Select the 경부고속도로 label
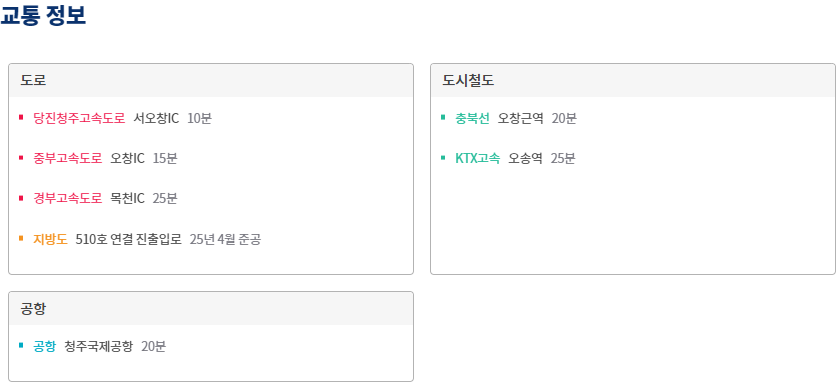Image resolution: width=838 pixels, height=387 pixels. click(67, 198)
